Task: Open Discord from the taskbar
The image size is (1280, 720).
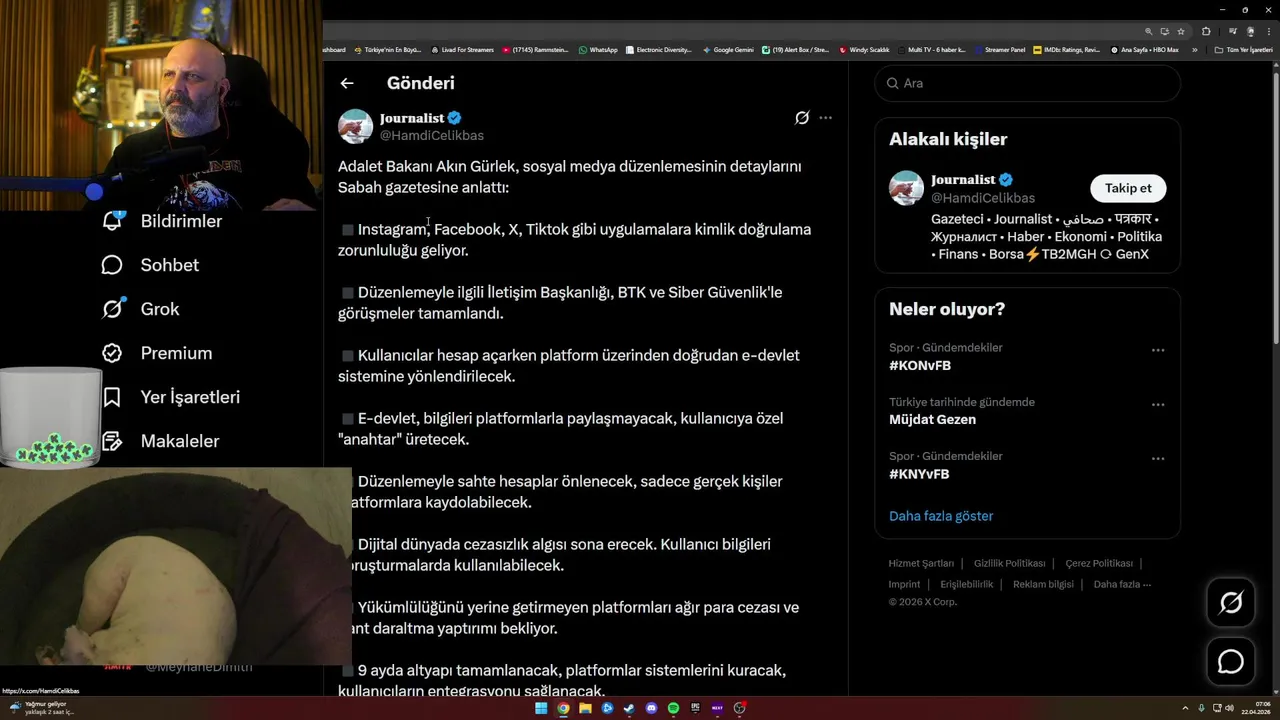Action: coord(651,708)
